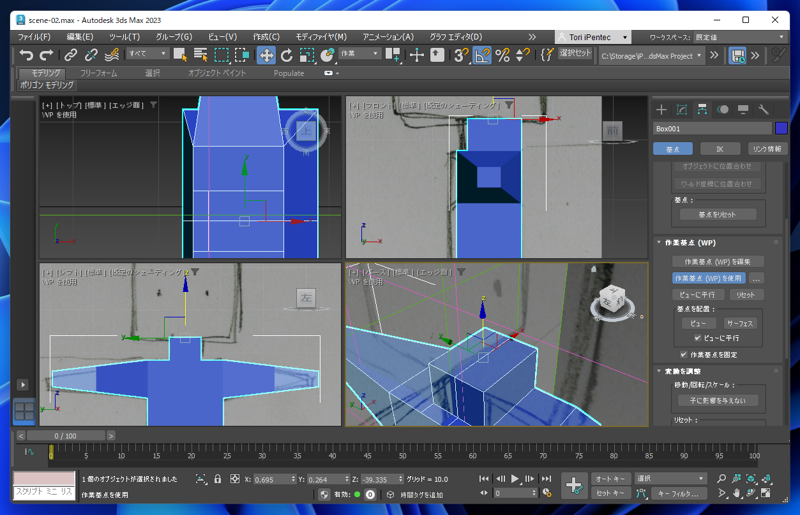
Task: Click the IK hierarchy button
Action: point(720,149)
